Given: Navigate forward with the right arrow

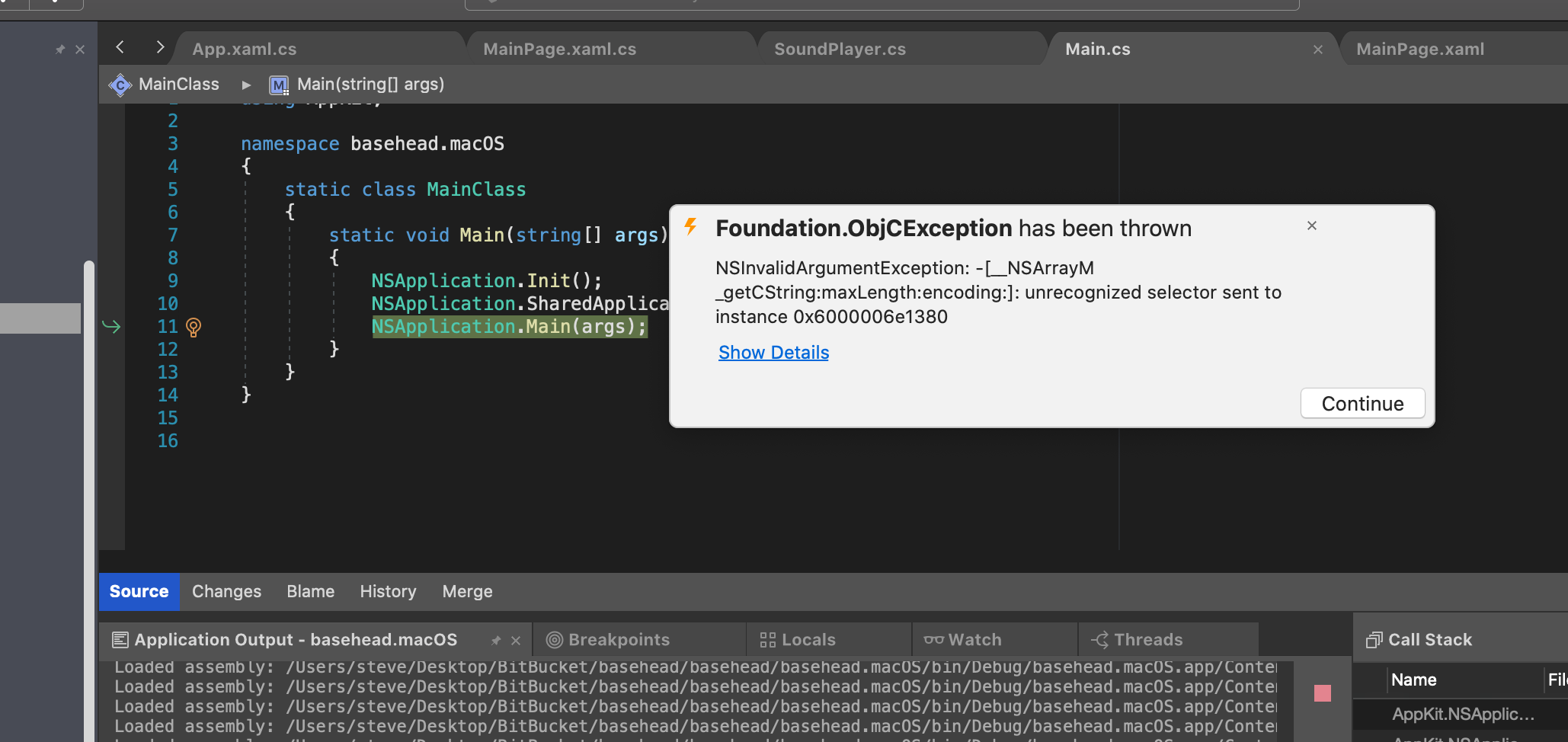Looking at the screenshot, I should click(x=159, y=47).
